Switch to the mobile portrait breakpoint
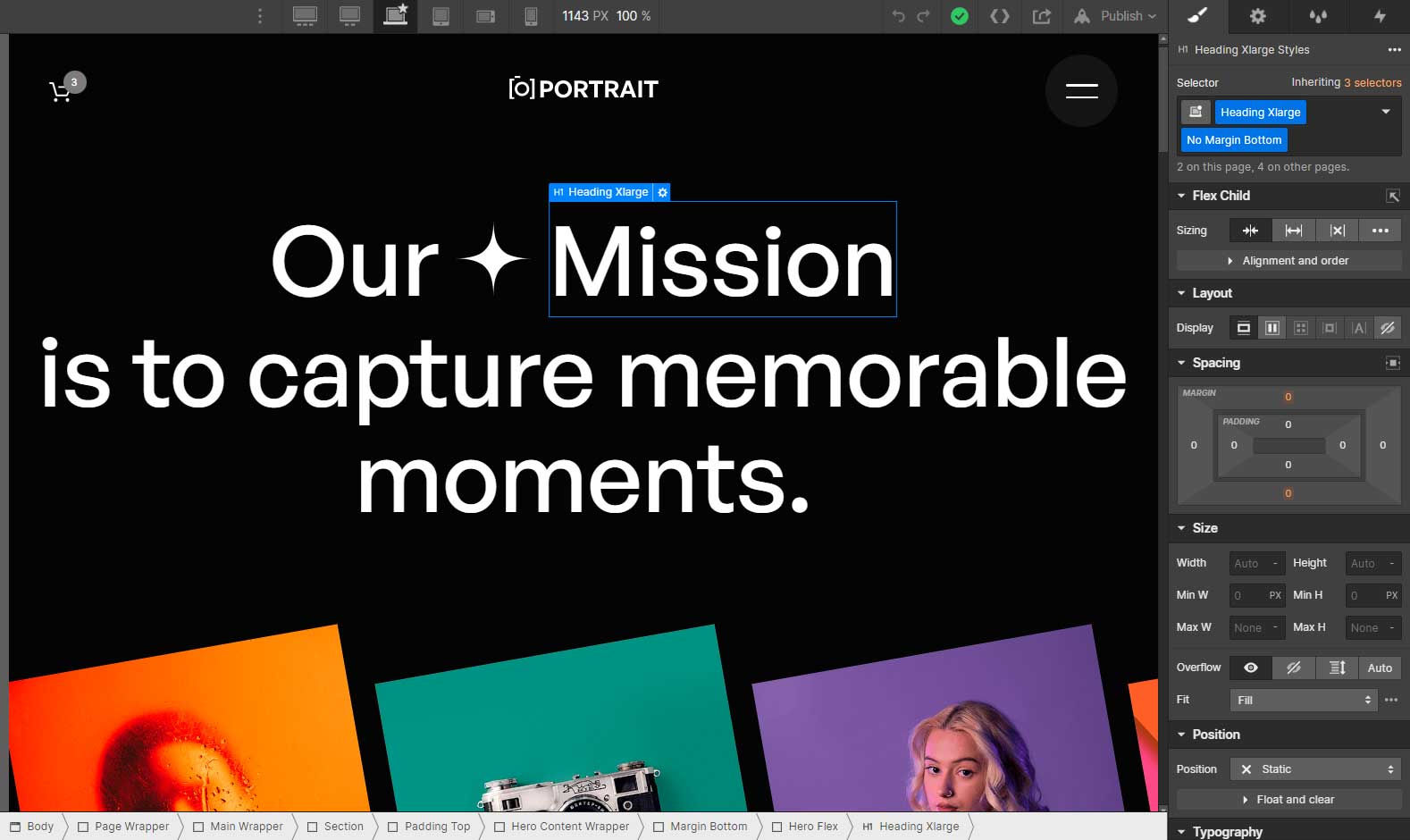 (x=531, y=16)
